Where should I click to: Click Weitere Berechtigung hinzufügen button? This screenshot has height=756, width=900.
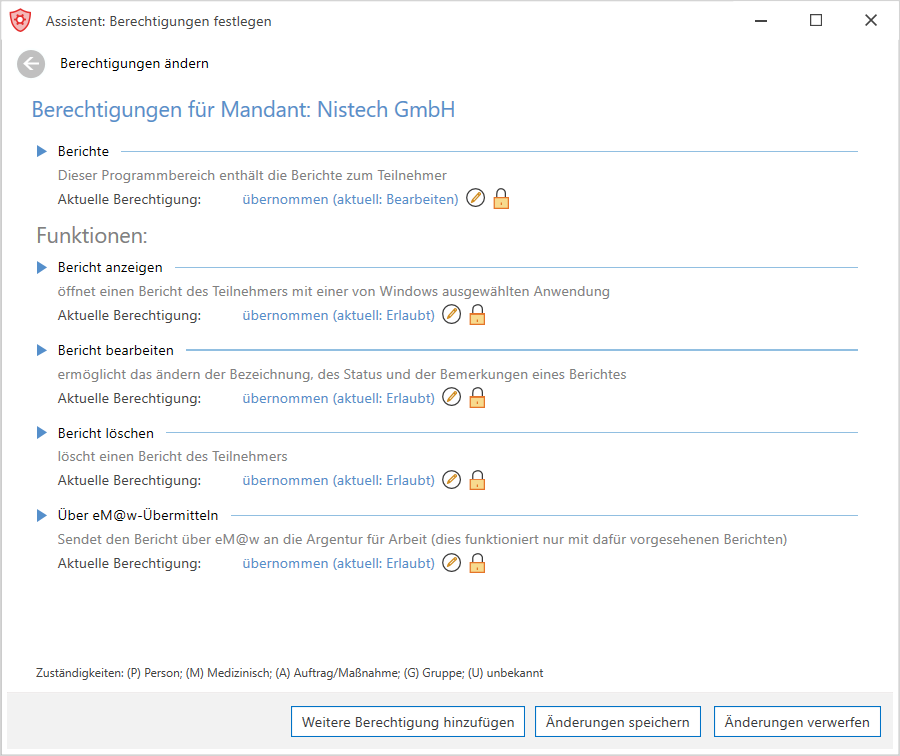tap(408, 722)
